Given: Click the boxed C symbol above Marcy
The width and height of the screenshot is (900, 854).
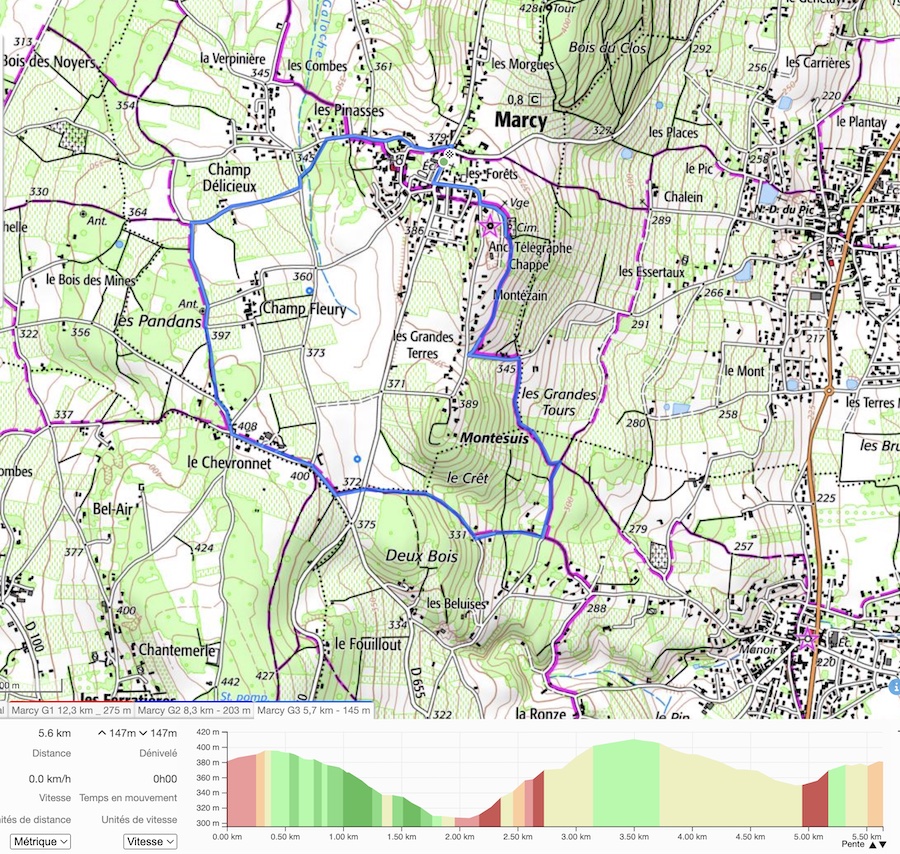Looking at the screenshot, I should pyautogui.click(x=535, y=99).
